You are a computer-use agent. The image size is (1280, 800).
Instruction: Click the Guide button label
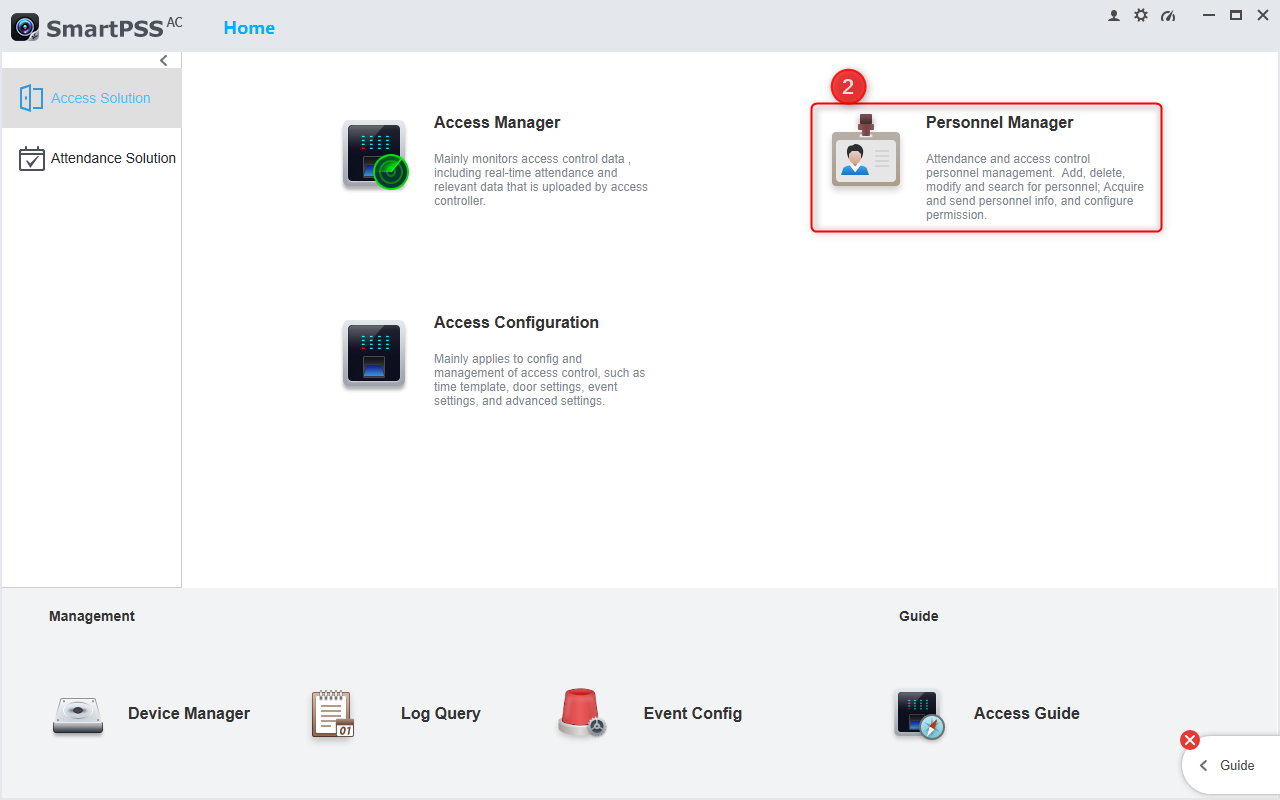tap(1237, 766)
